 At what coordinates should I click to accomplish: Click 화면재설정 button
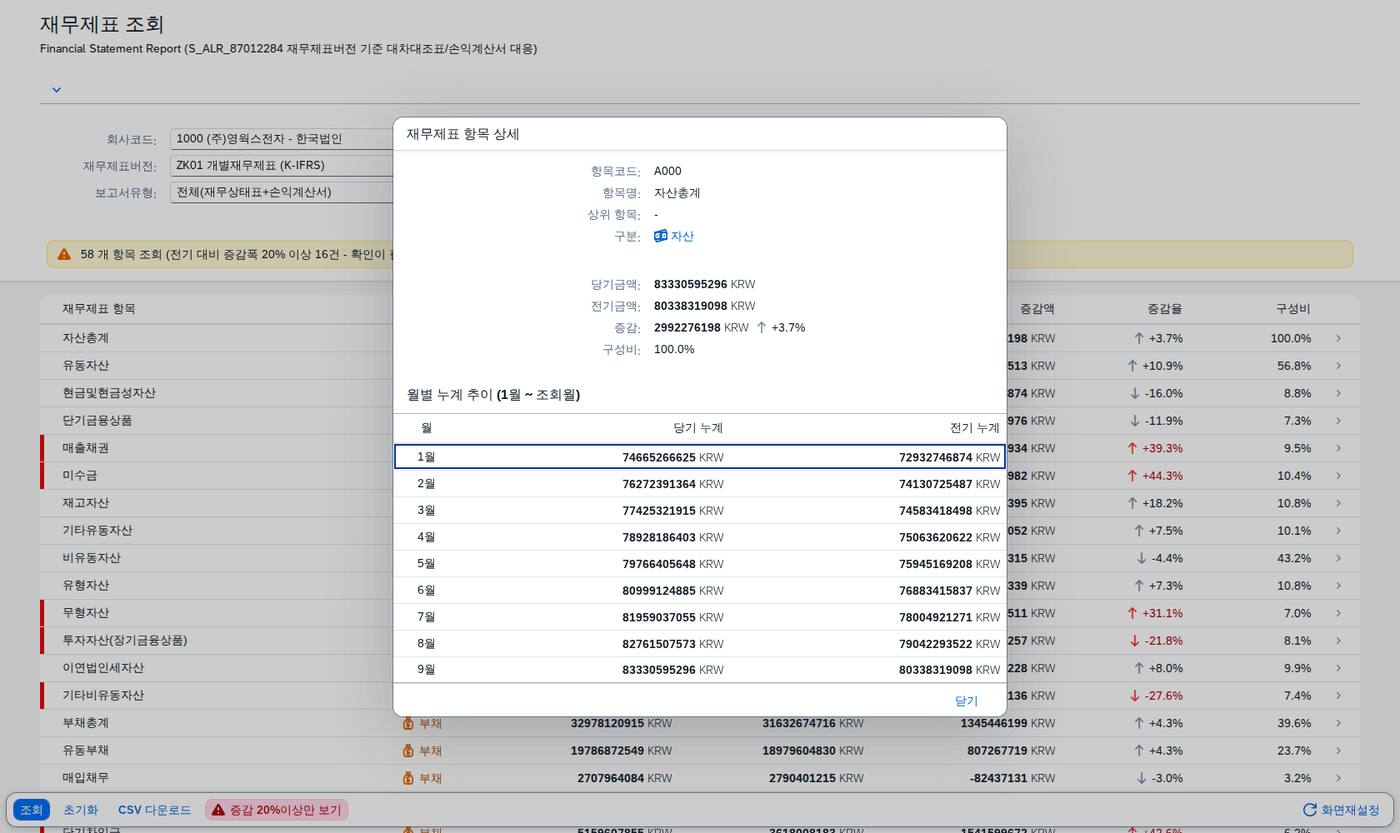point(1342,810)
